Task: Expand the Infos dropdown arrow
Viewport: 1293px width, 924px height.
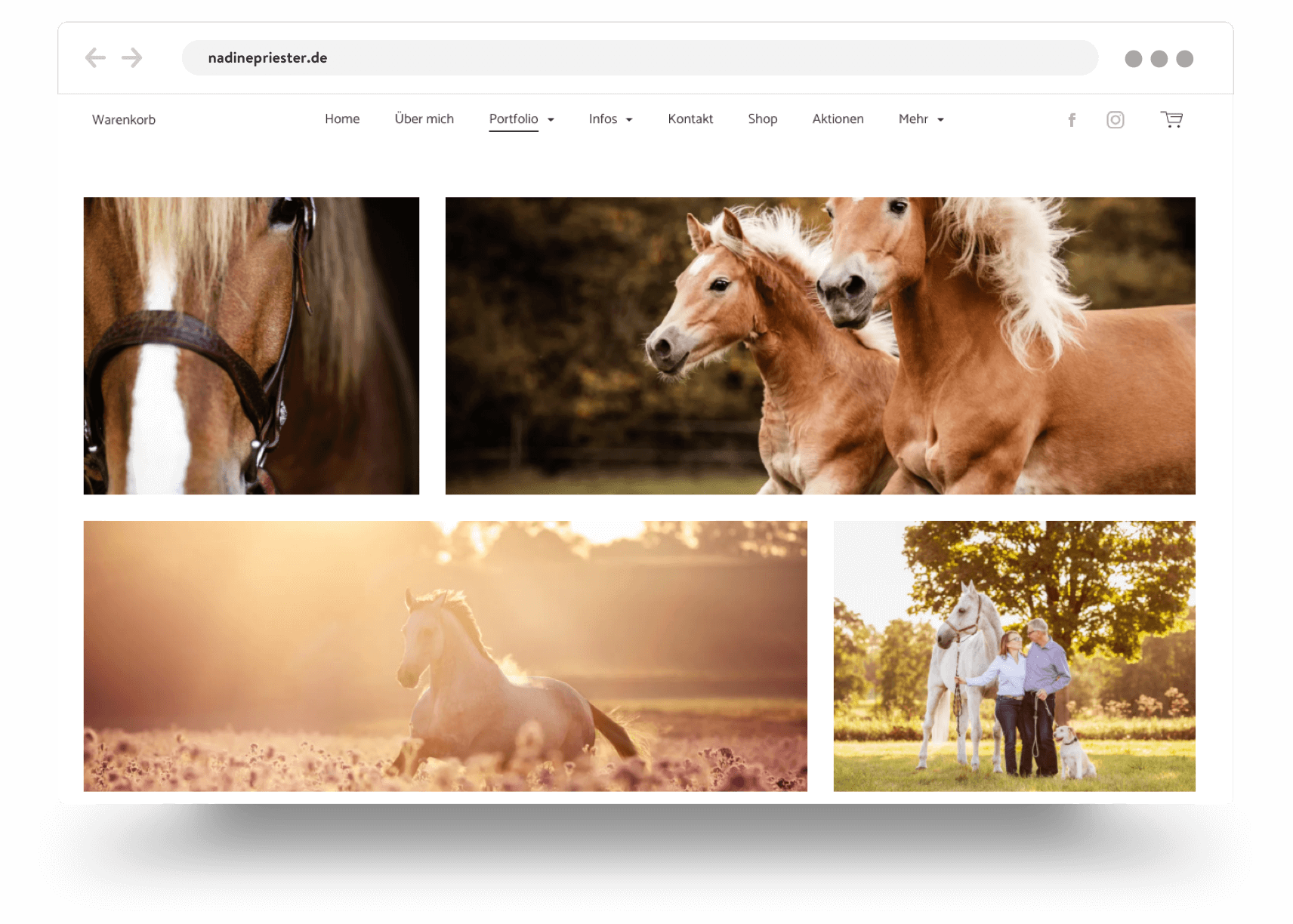Action: (629, 120)
